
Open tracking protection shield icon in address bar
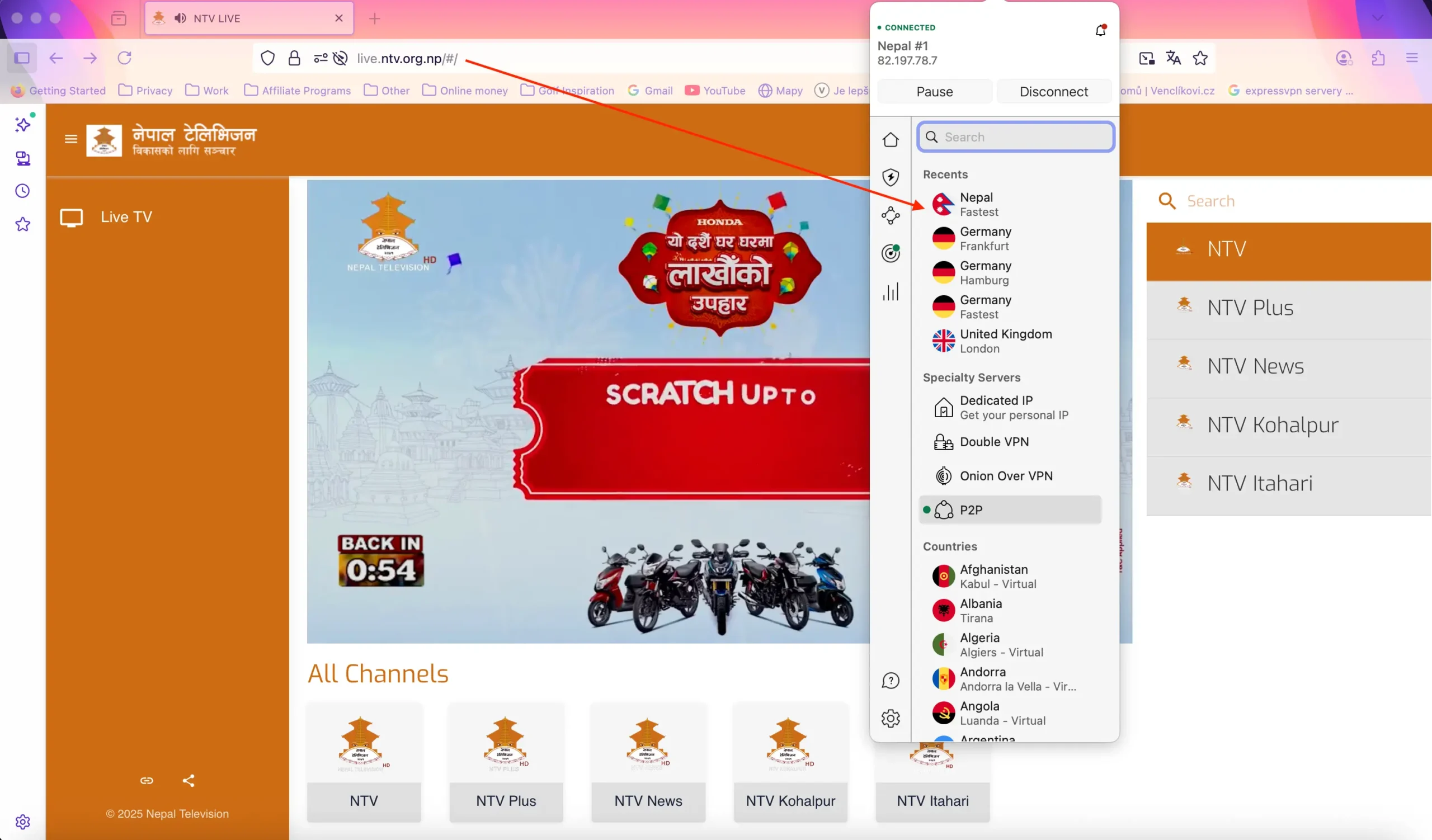267,58
